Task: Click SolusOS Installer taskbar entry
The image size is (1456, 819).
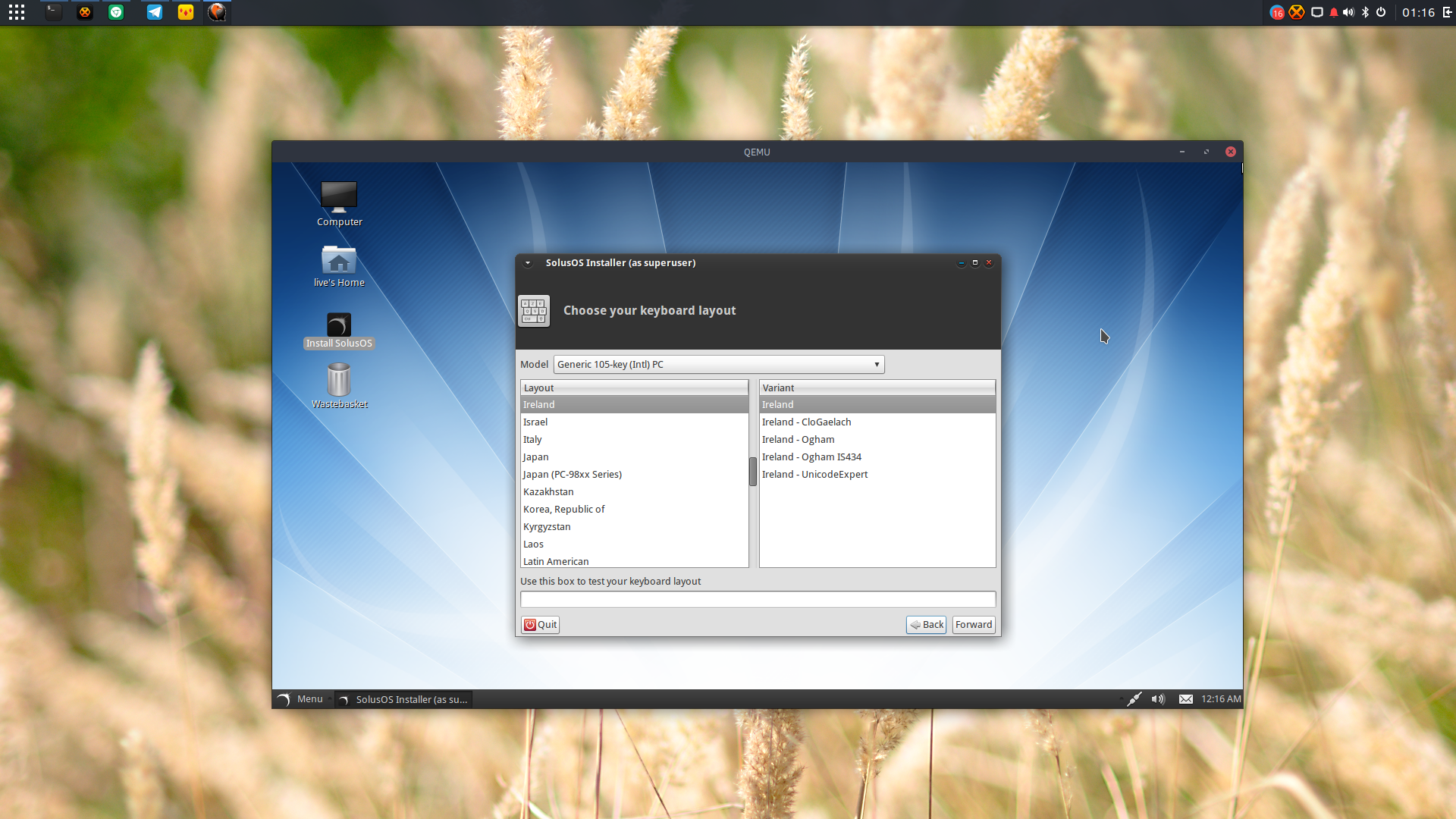Action: click(x=403, y=699)
